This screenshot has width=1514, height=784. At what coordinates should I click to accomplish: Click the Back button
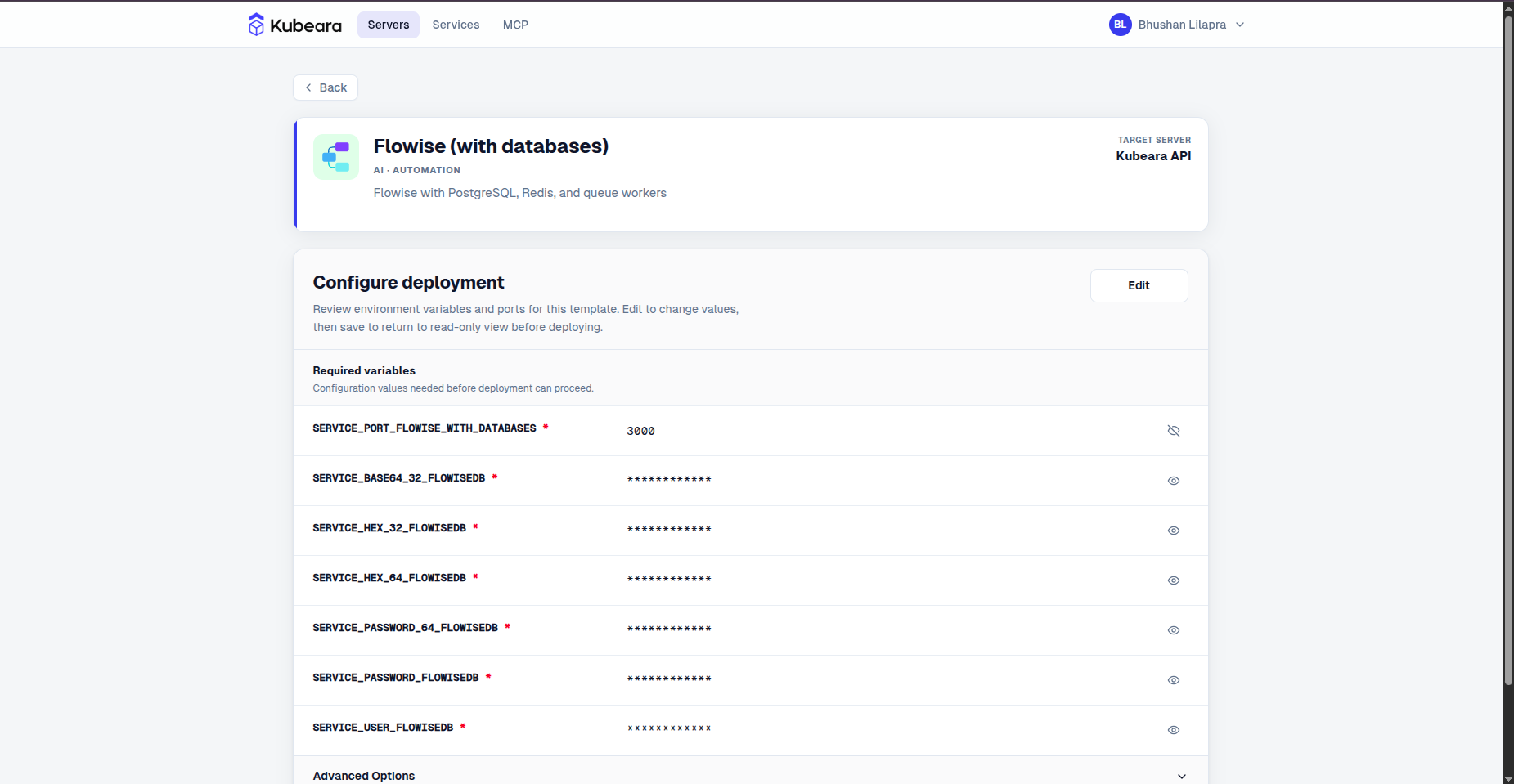[x=326, y=87]
